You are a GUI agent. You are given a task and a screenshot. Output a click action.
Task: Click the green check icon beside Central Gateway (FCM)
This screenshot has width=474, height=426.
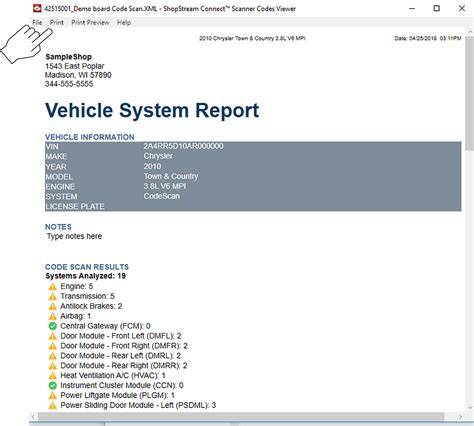[53, 326]
